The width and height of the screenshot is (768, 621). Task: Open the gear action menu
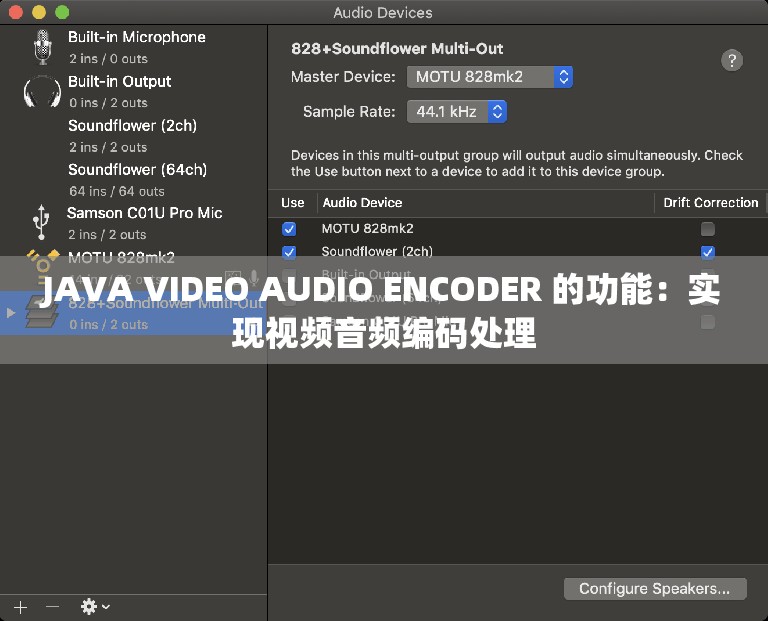click(95, 607)
